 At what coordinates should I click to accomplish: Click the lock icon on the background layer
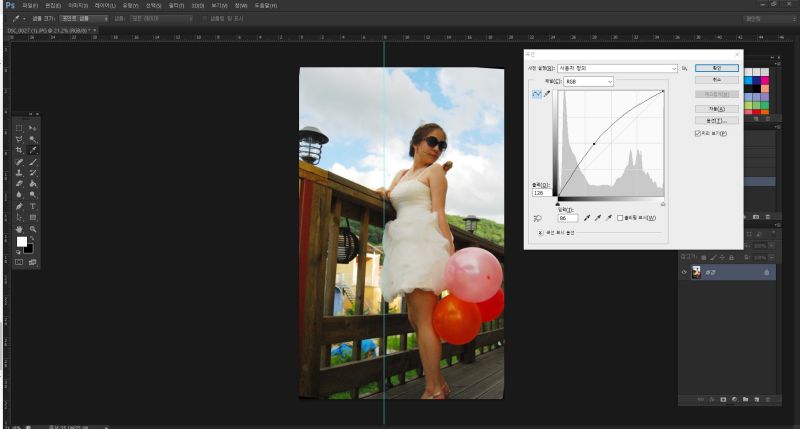coord(766,273)
